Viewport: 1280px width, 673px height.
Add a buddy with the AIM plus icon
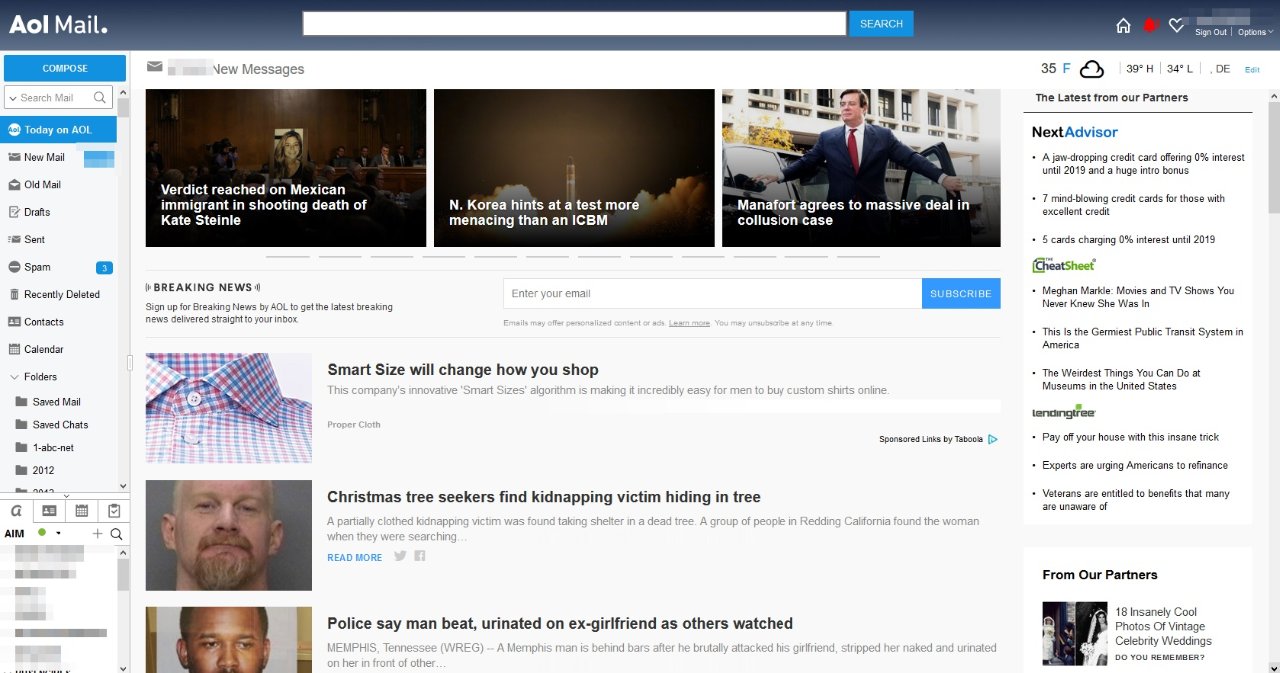point(97,534)
